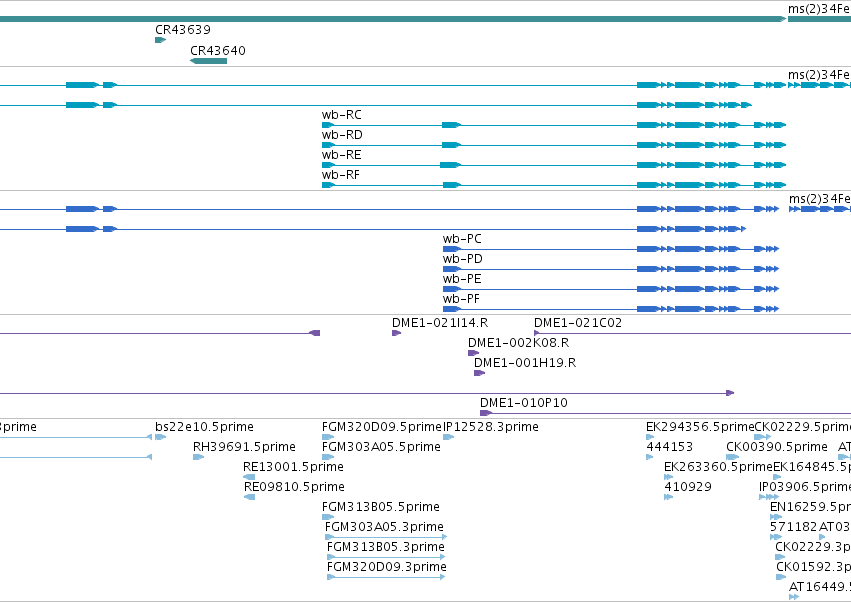
Task: Click the RE09810.5prime arrow glyph
Action: [249, 497]
